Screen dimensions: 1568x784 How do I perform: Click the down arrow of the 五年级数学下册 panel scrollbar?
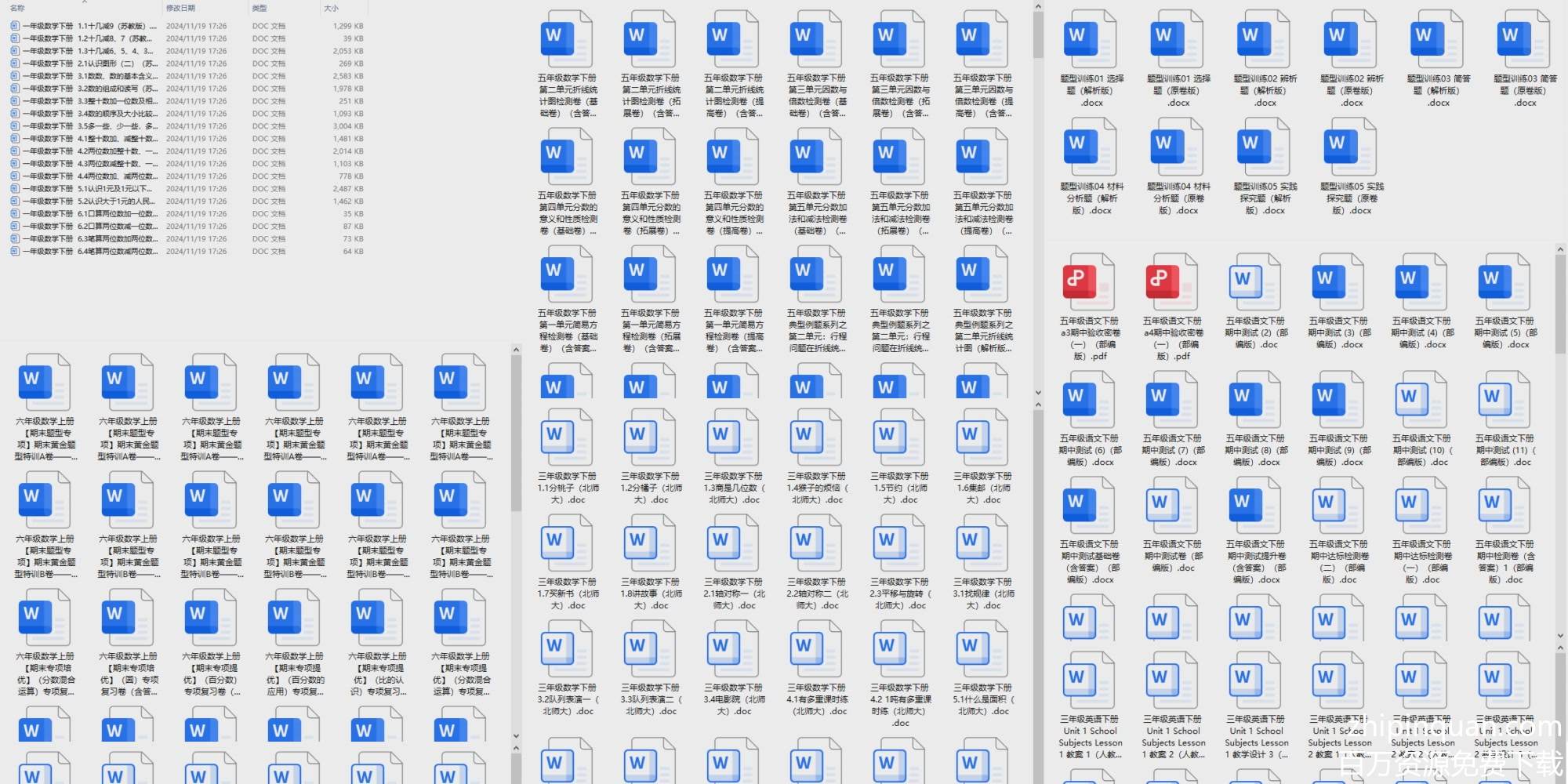coord(1038,393)
